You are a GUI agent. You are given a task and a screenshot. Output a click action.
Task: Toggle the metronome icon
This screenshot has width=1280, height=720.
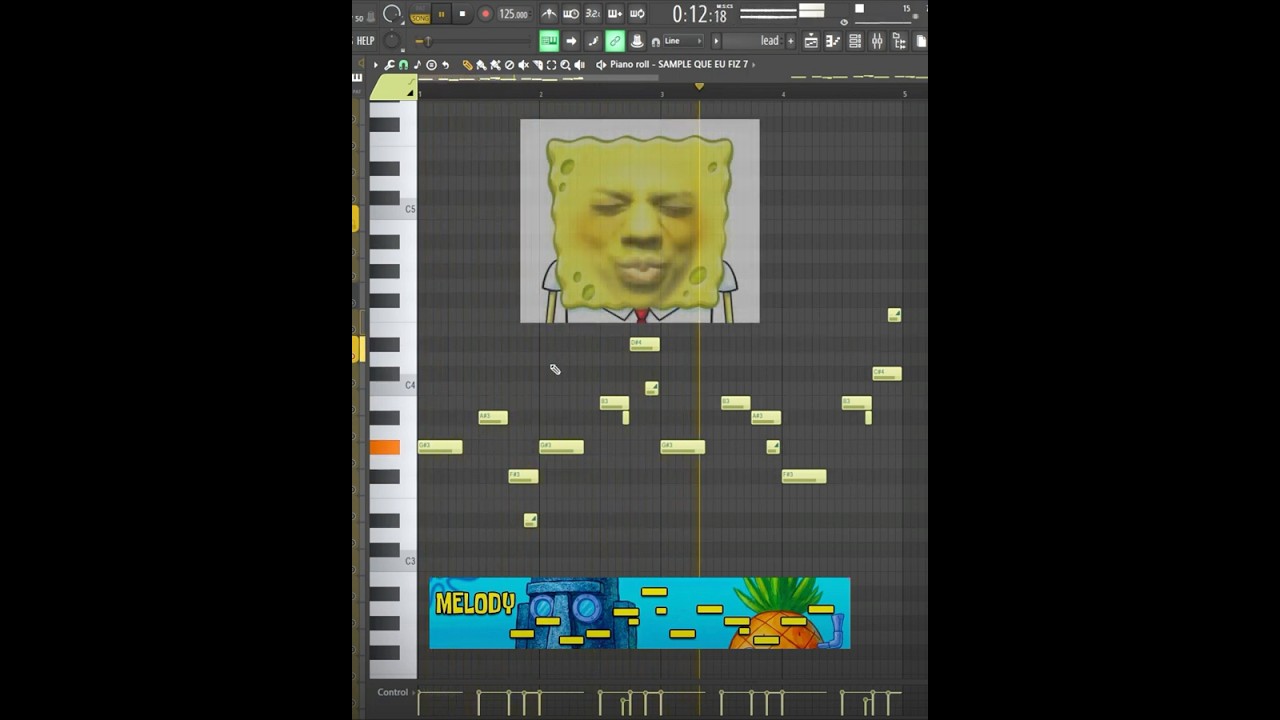549,14
